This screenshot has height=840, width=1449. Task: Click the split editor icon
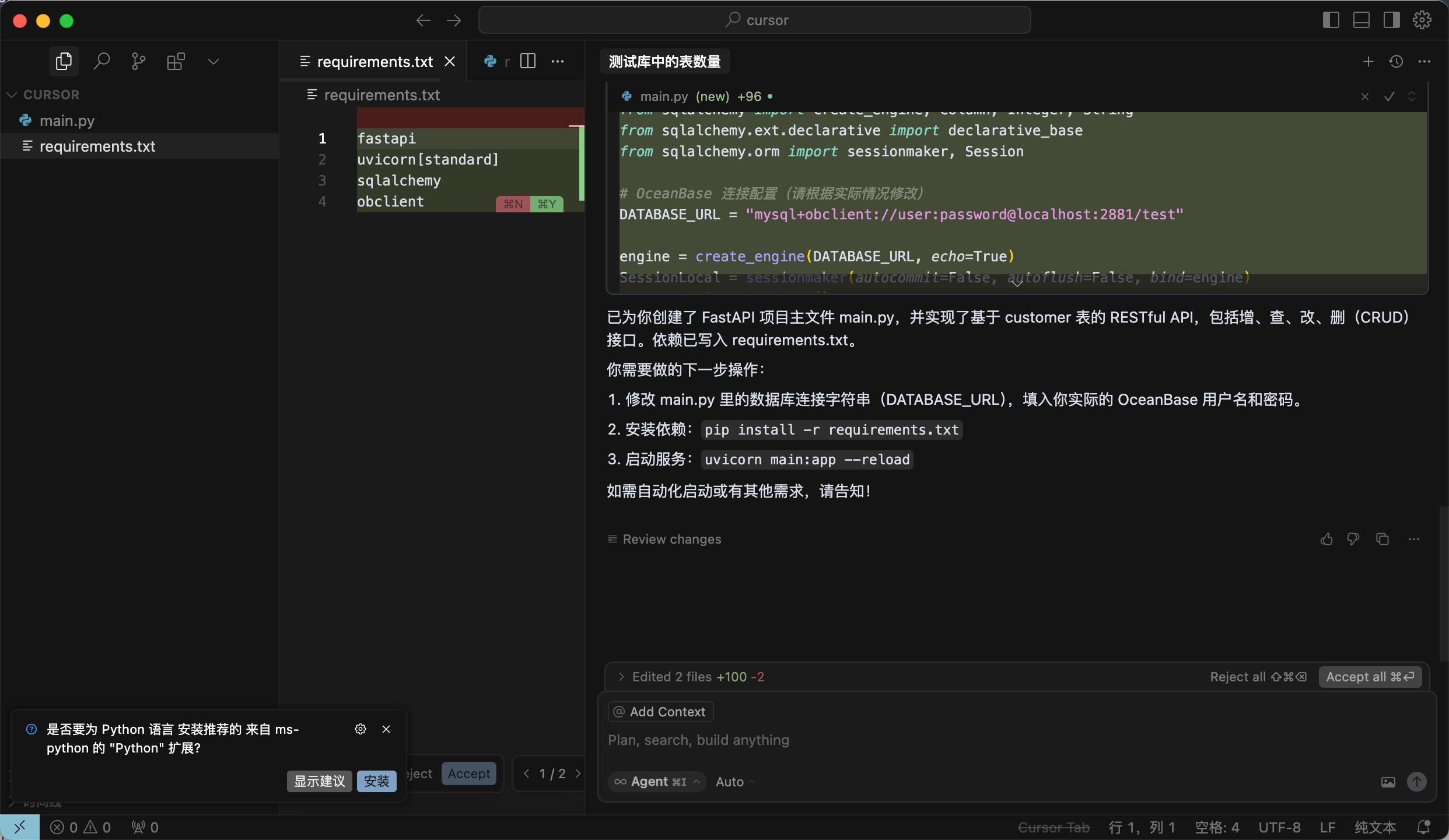tap(527, 61)
